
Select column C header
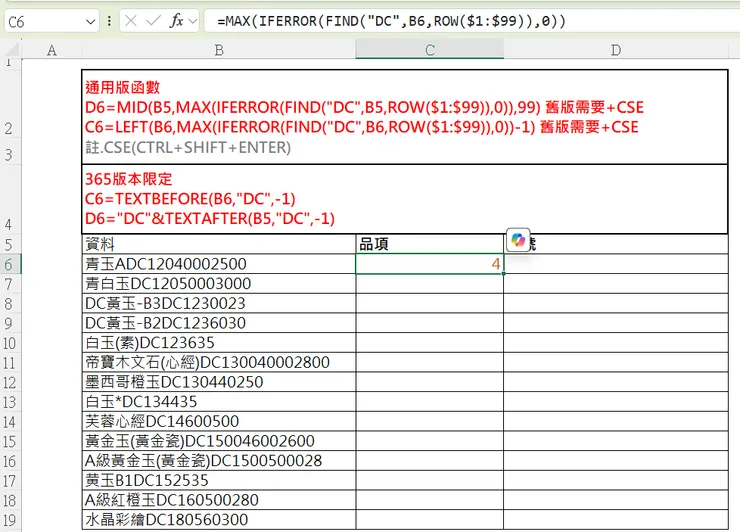429,50
